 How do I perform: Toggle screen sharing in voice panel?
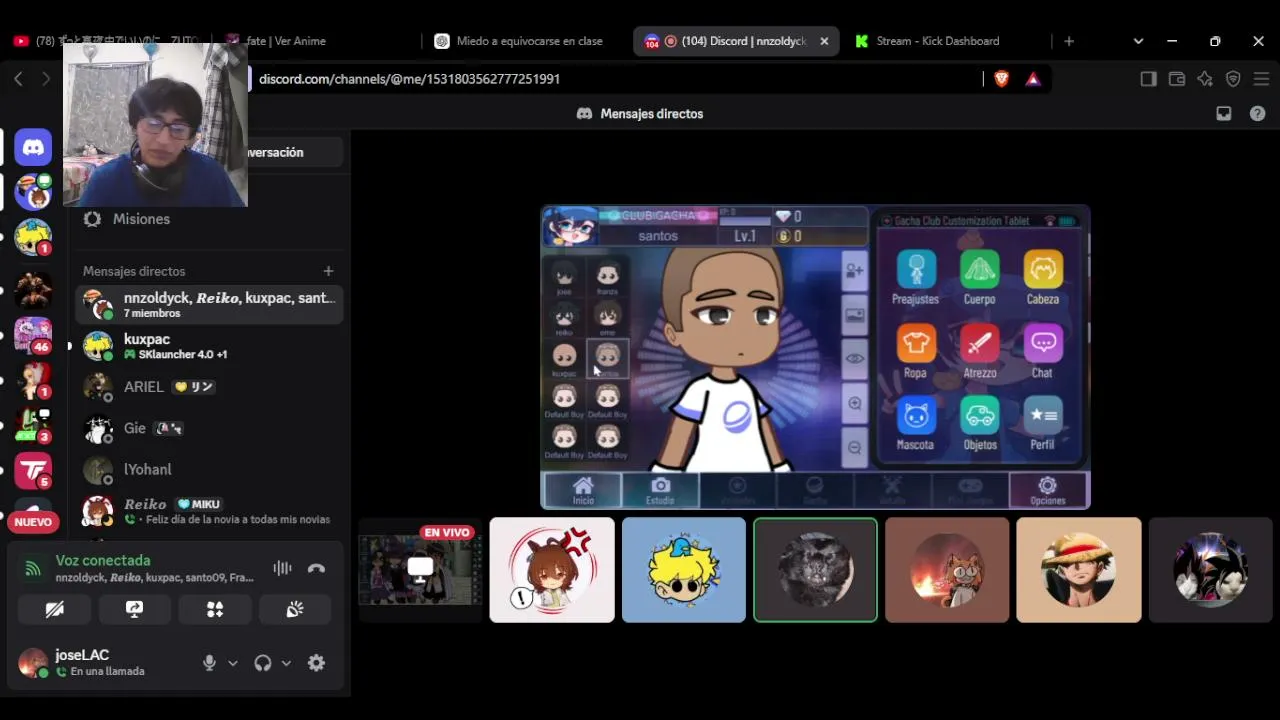point(135,609)
